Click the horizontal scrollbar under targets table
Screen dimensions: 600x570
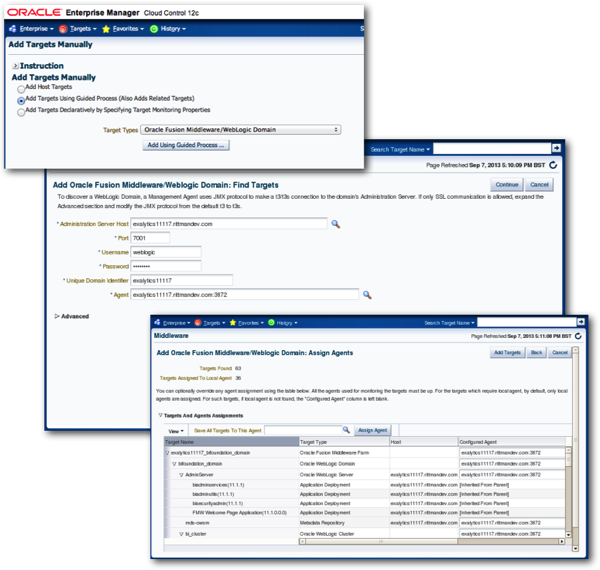(432, 541)
